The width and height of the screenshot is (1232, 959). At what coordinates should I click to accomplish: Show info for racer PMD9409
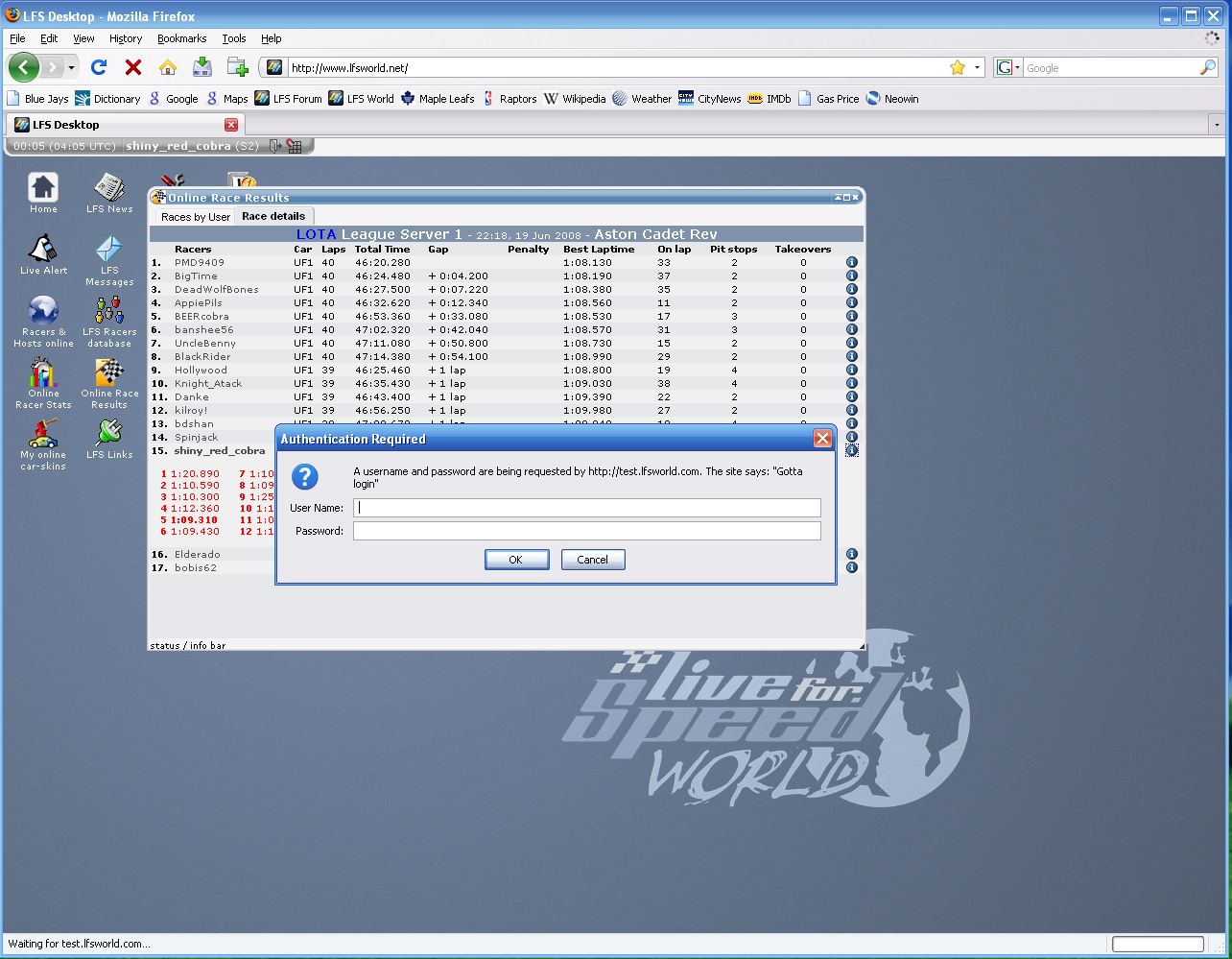[851, 262]
